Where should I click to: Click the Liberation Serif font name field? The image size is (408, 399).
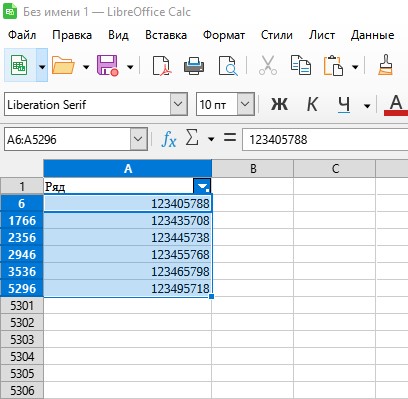(87, 104)
